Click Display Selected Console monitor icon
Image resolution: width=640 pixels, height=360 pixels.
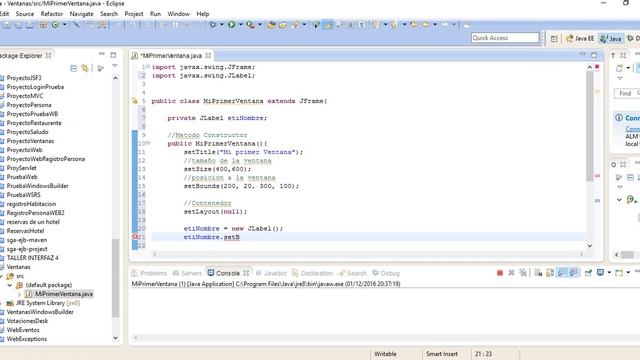click(x=600, y=273)
